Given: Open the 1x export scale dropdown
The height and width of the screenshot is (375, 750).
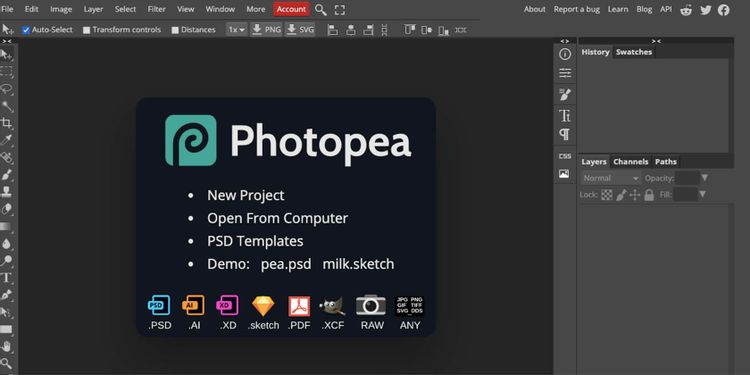Looking at the screenshot, I should (236, 30).
